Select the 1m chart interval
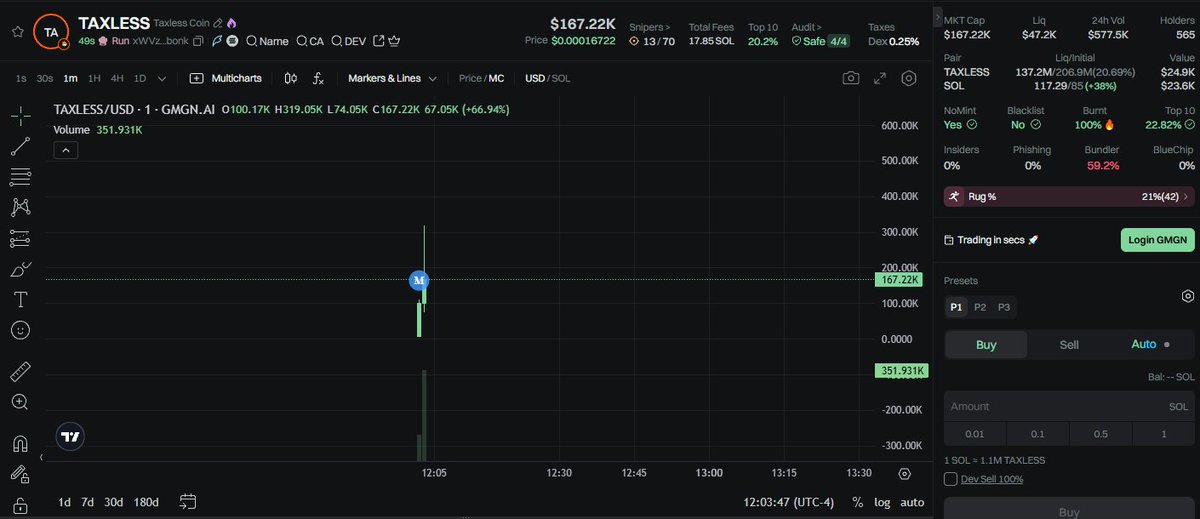Viewport: 1200px width, 519px height. [70, 78]
